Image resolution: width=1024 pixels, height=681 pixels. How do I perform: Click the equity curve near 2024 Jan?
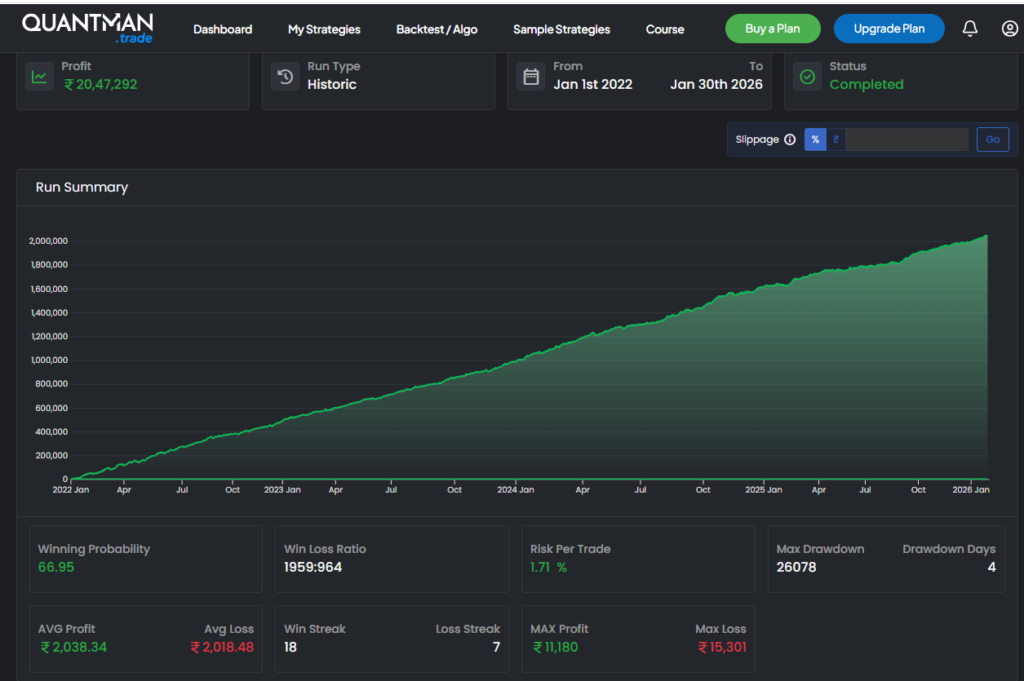tap(515, 359)
